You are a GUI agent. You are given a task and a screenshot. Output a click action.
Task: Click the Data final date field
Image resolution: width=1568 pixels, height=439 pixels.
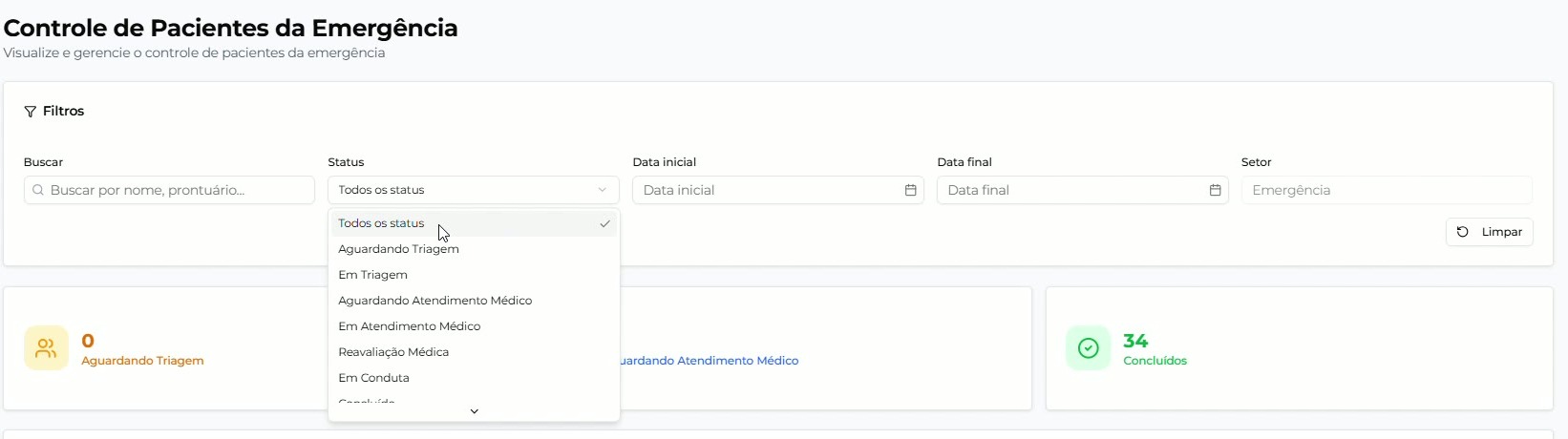[1082, 190]
